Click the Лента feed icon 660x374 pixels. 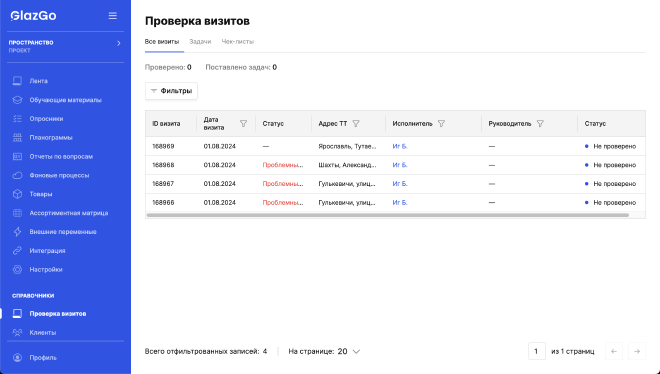click(17, 81)
